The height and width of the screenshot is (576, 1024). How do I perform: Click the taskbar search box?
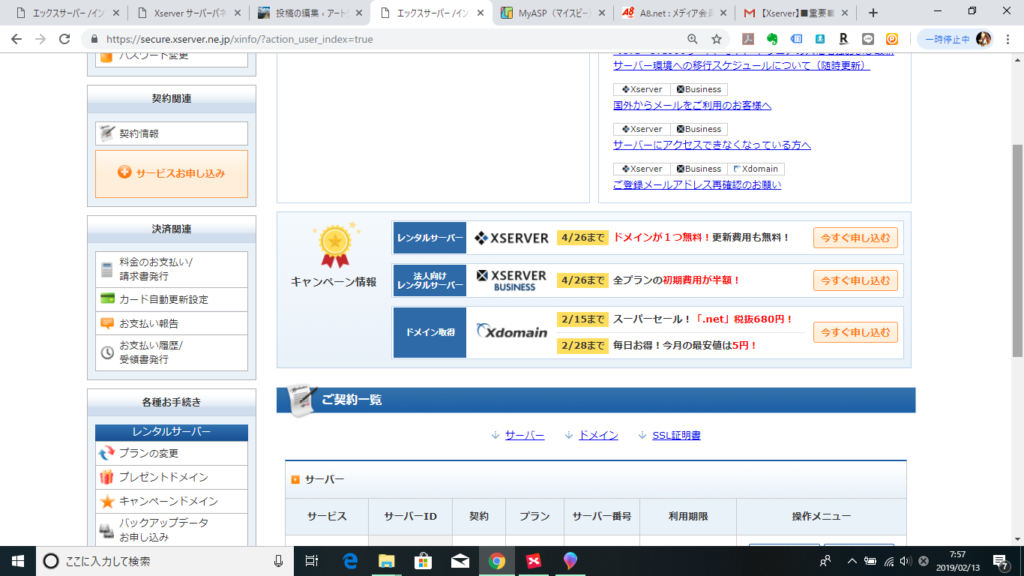(165, 561)
